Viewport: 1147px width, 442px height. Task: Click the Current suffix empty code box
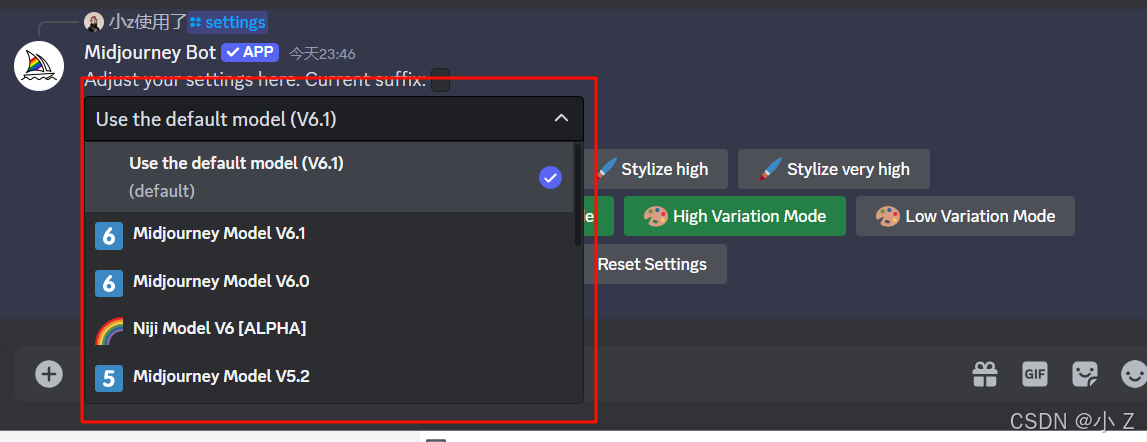pos(440,80)
